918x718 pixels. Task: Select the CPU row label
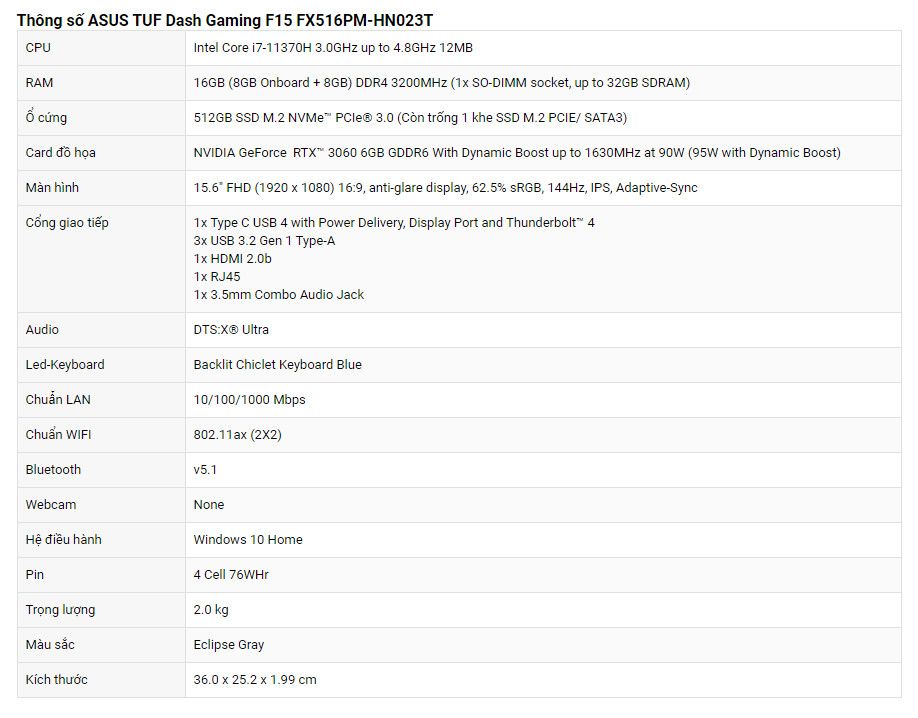(x=38, y=47)
